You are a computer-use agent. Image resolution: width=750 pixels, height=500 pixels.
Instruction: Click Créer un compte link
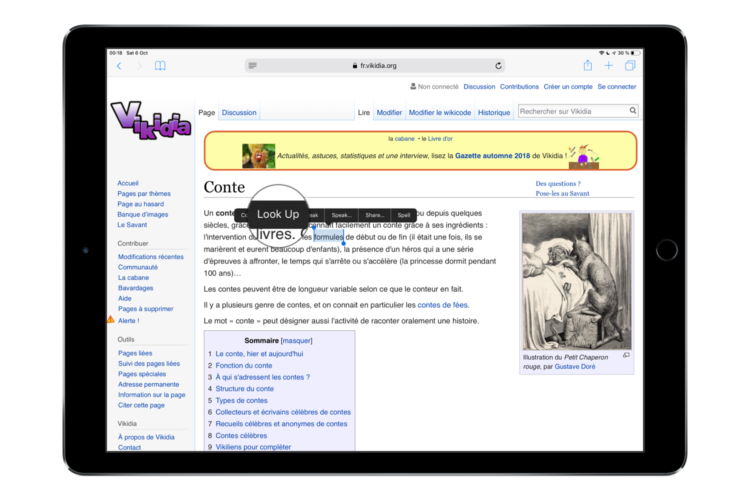click(x=568, y=87)
